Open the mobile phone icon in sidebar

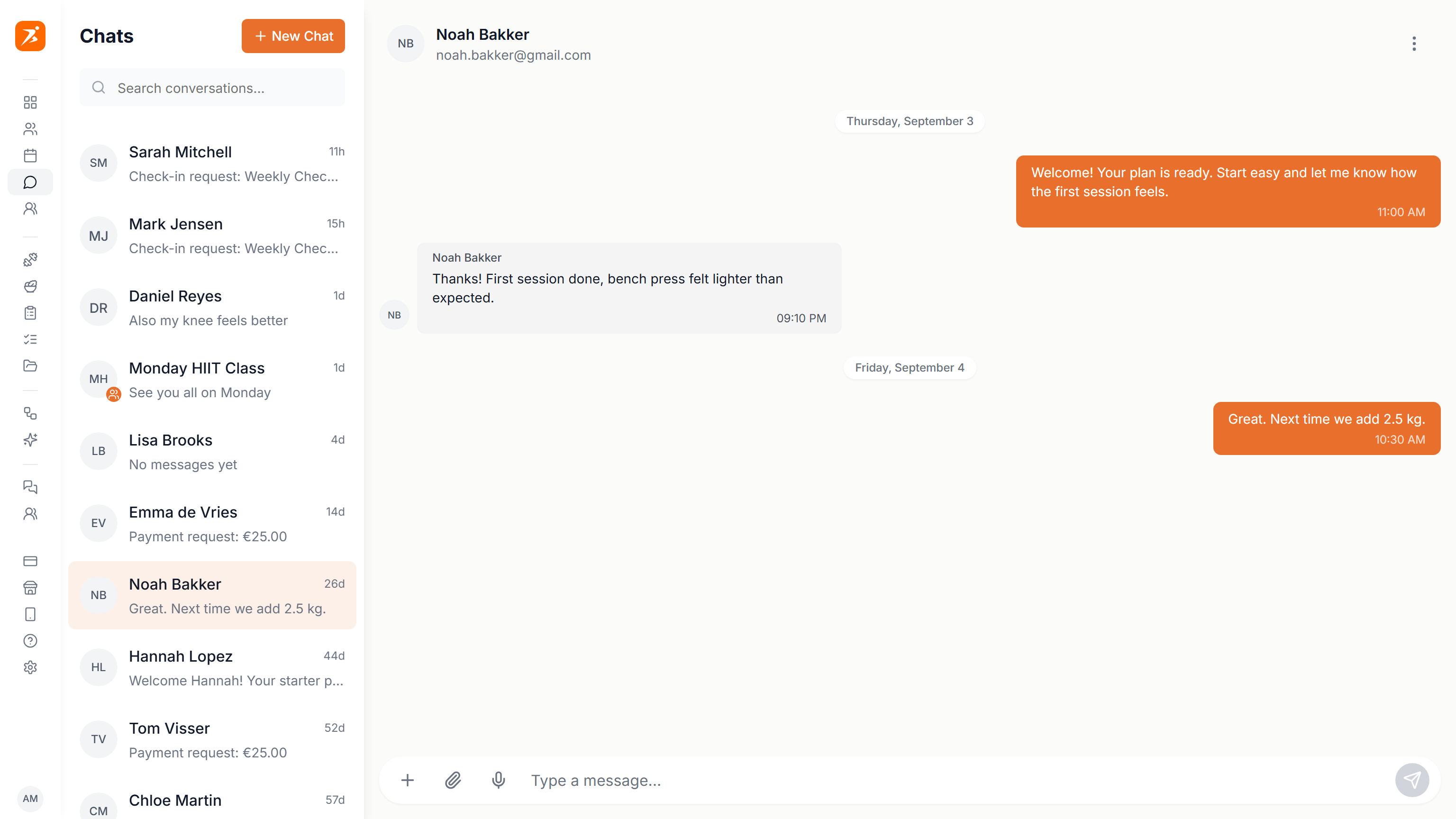tap(30, 614)
